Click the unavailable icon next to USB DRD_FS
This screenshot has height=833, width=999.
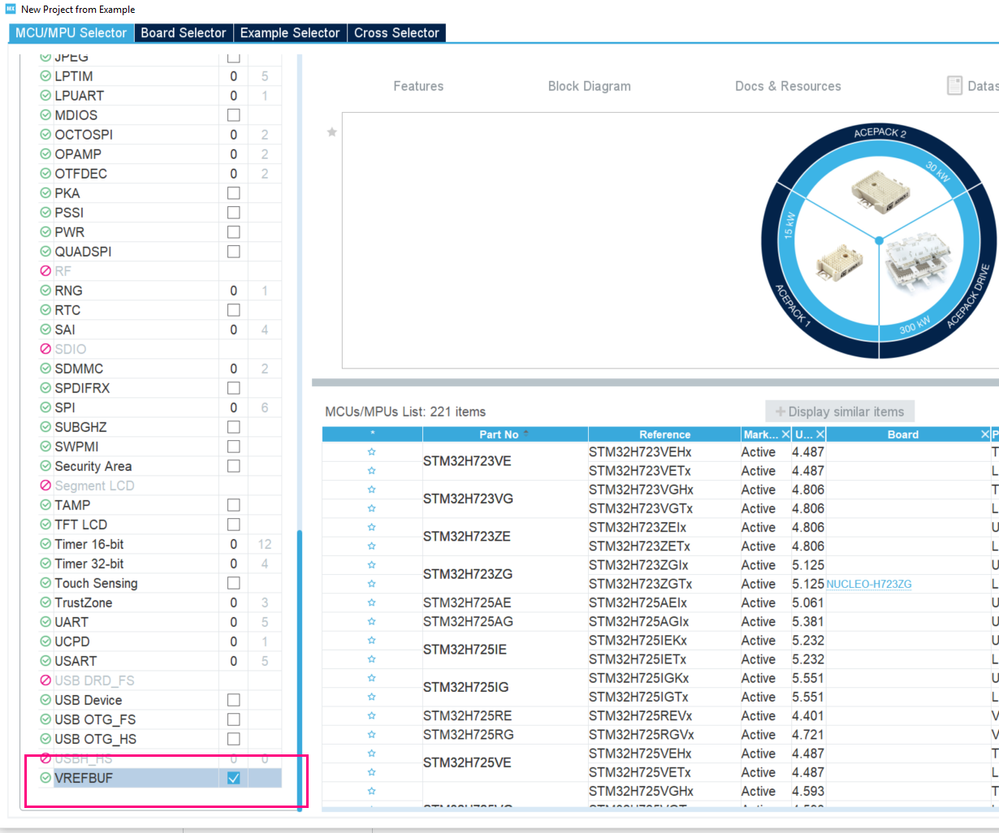click(45, 680)
